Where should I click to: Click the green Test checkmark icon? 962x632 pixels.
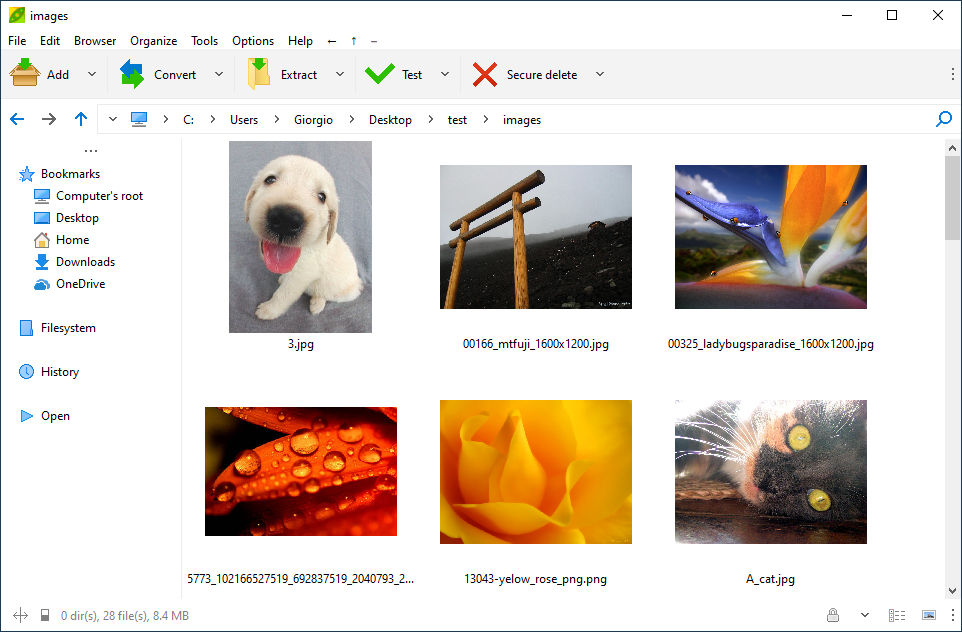(380, 74)
